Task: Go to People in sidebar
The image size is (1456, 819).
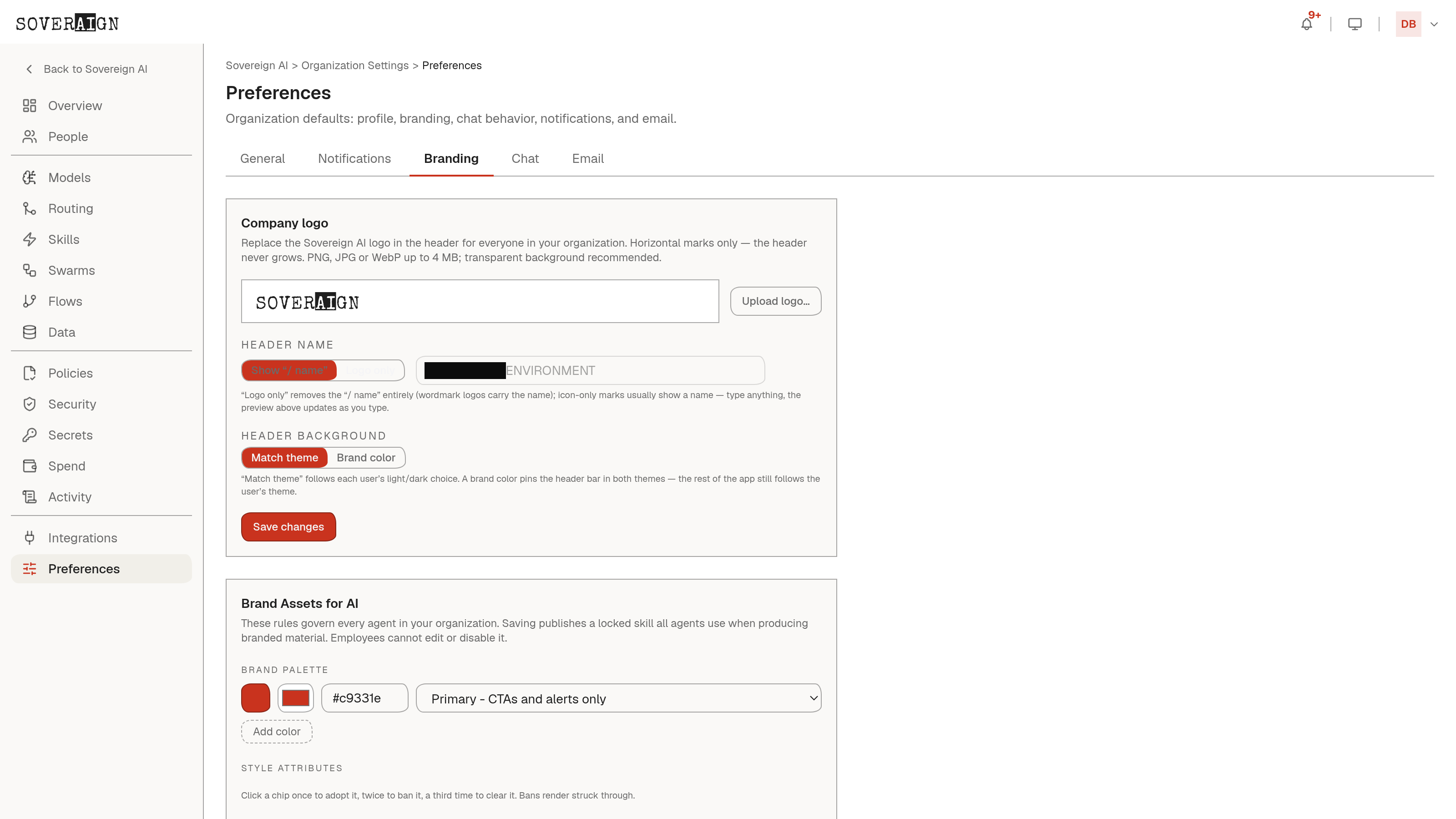Action: [x=101, y=137]
